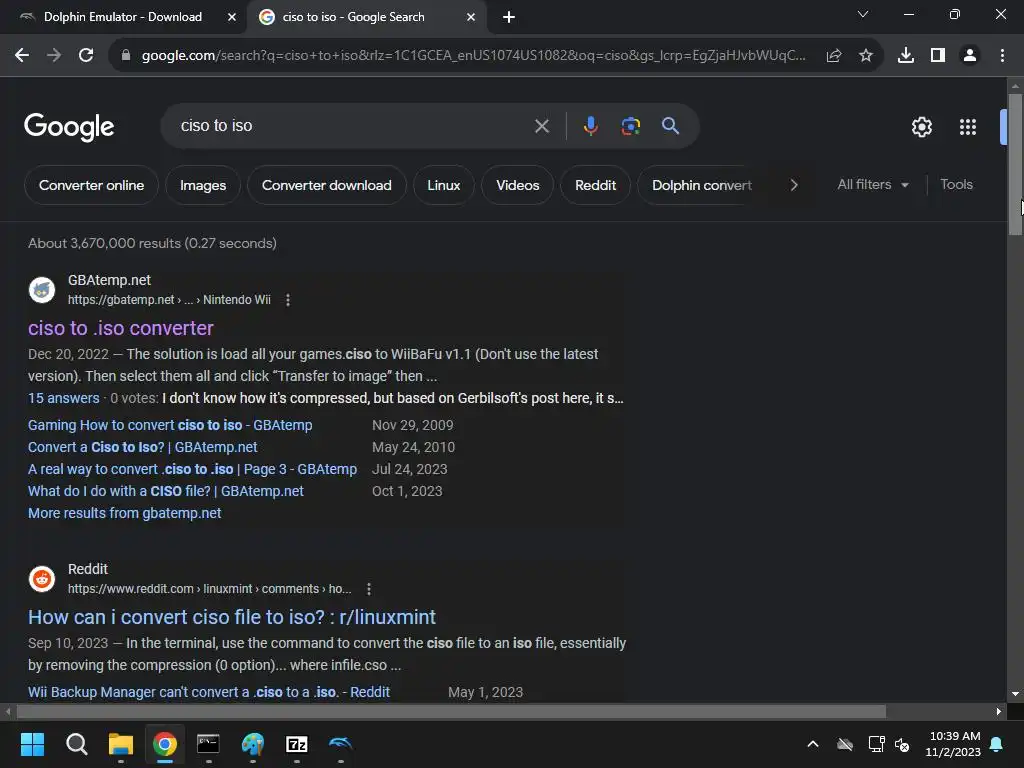1024x768 pixels.
Task: Toggle Chrome side panel
Action: pos(937,56)
